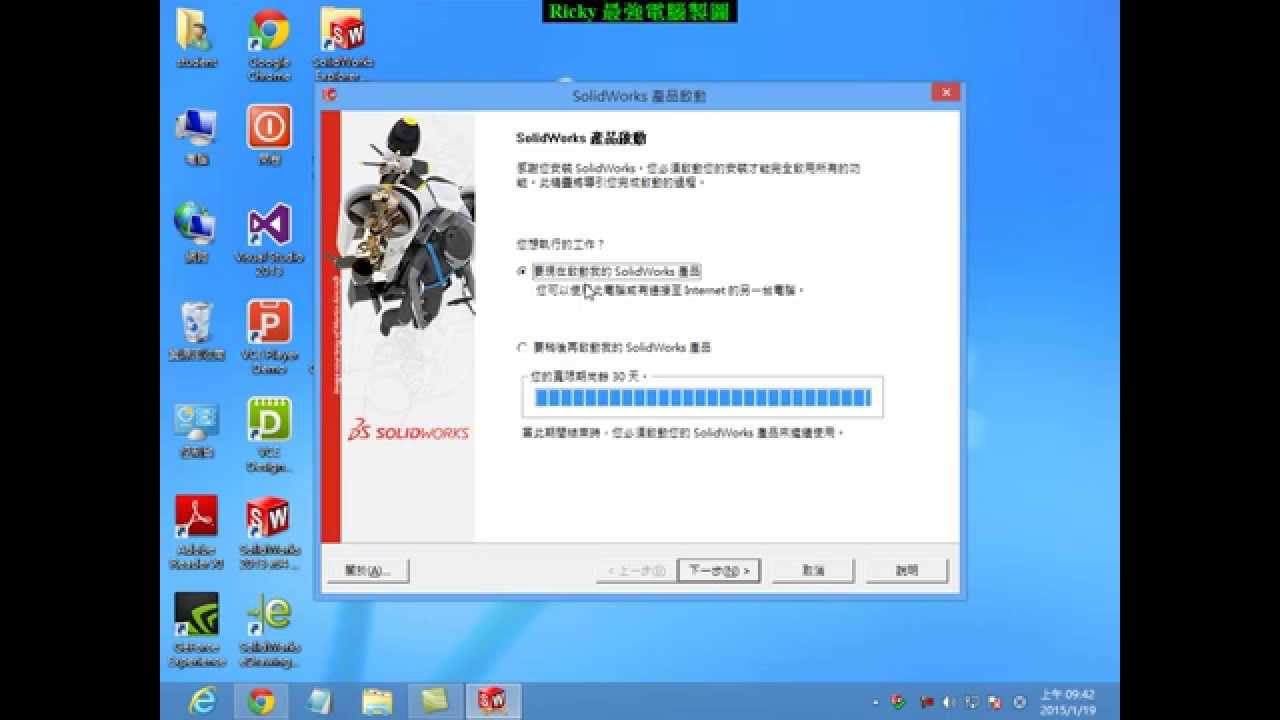The image size is (1280, 720).
Task: Click the DS SolidWorks logo in dialog
Action: 408,431
